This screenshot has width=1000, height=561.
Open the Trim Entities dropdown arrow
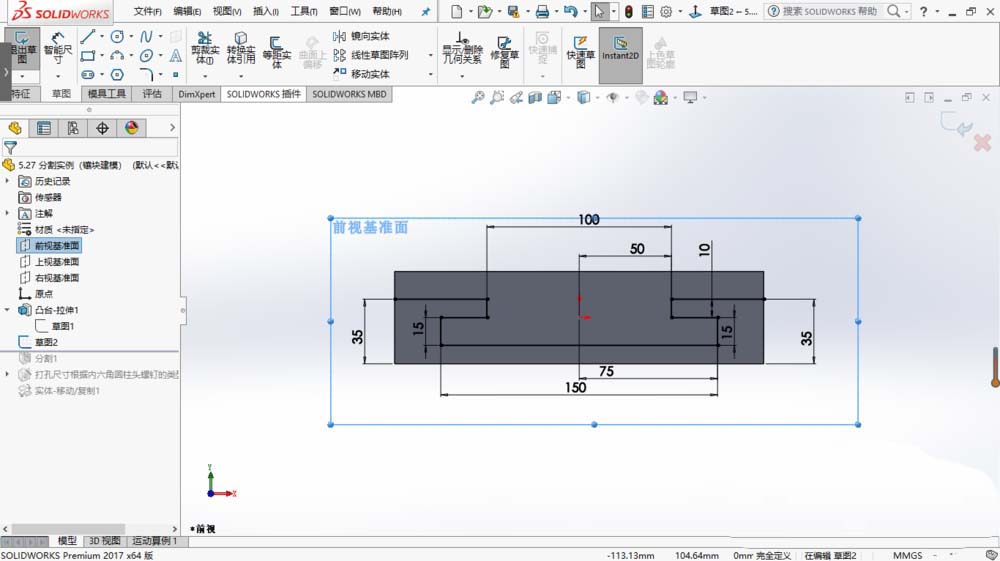205,76
